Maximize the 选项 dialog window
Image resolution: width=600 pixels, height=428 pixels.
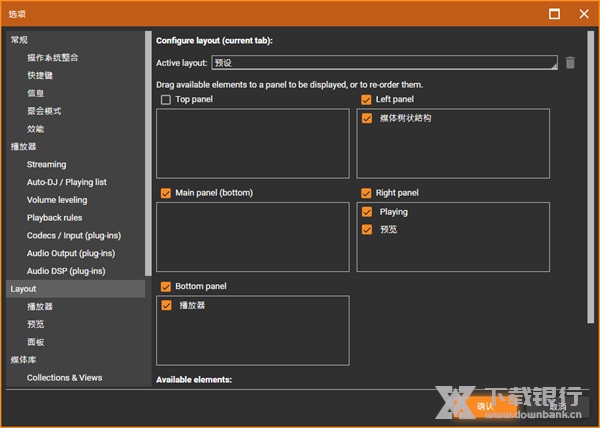click(x=554, y=14)
